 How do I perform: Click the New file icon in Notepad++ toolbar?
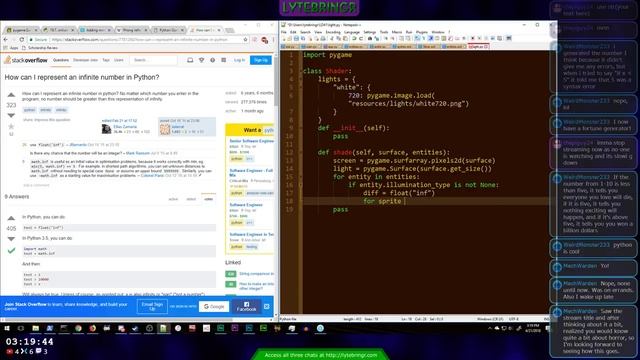[284, 38]
